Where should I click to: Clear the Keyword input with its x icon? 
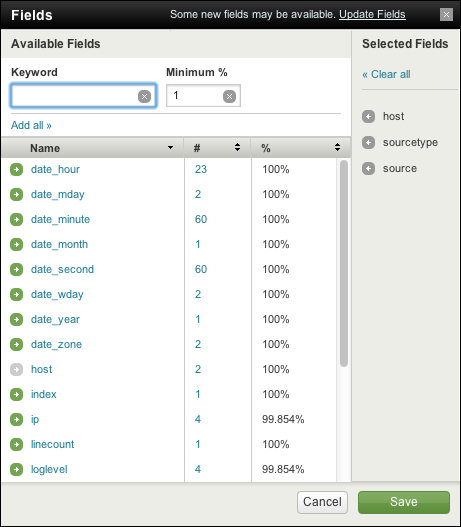coord(144,96)
